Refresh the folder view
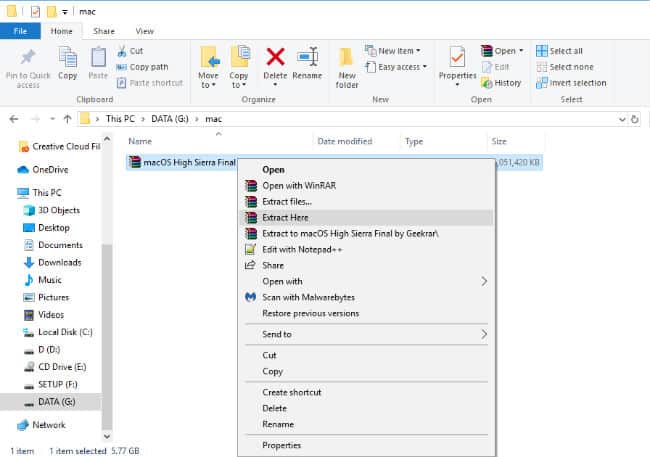 tap(635, 119)
